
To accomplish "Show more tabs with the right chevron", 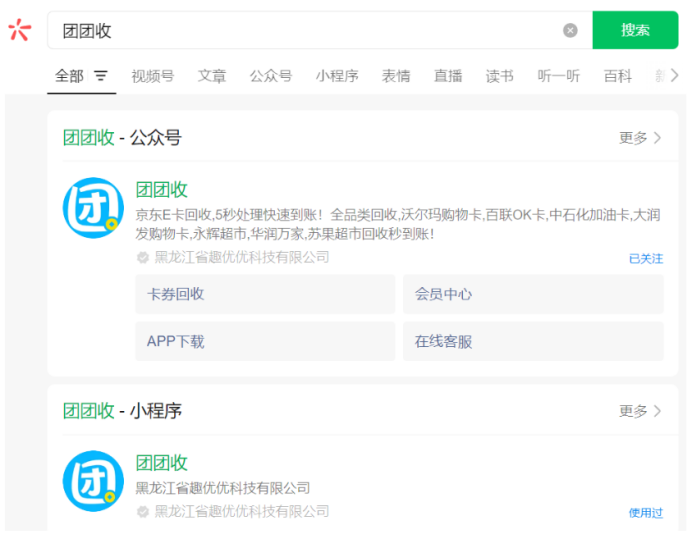I will 674,75.
